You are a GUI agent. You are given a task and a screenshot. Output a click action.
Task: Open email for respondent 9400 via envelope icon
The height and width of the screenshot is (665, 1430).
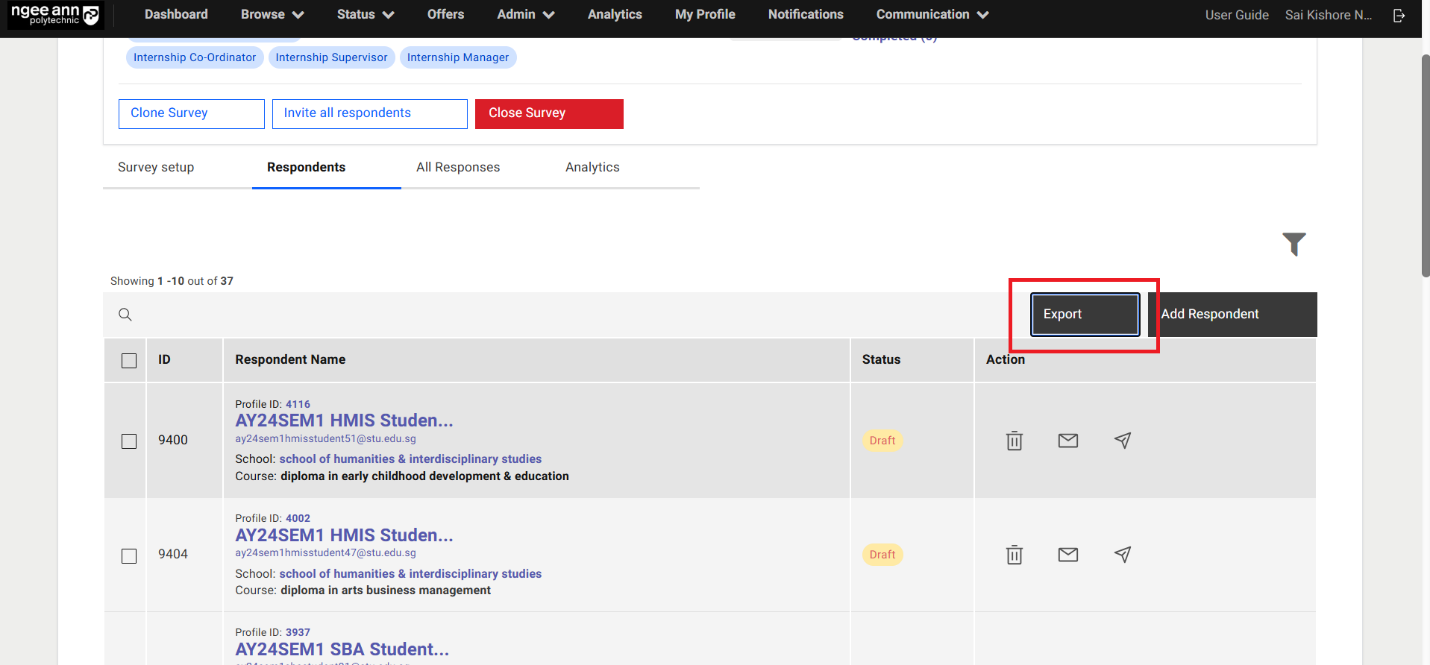[x=1068, y=440]
